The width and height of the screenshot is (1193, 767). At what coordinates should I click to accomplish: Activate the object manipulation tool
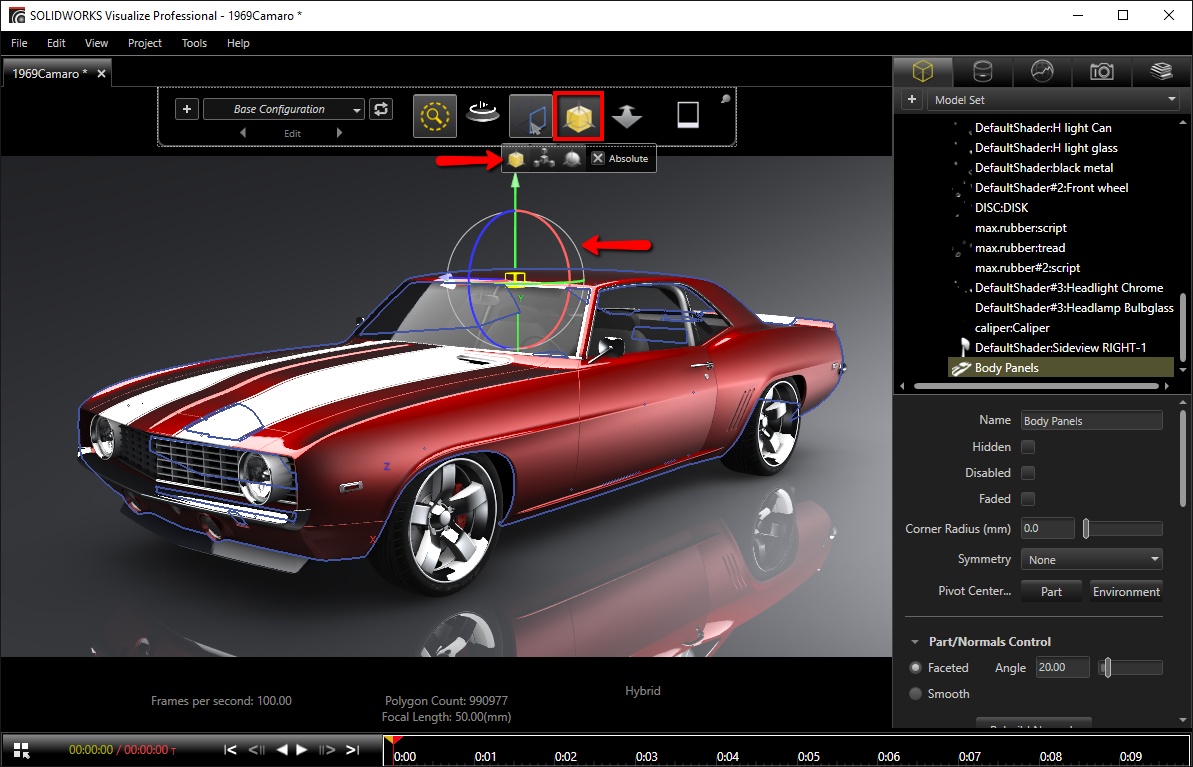579,116
